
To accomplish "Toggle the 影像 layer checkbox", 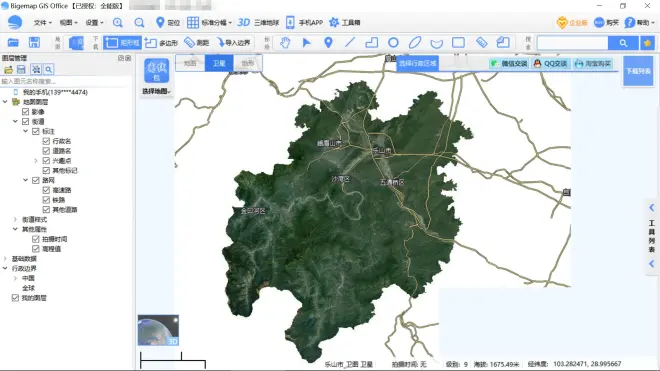I will pyautogui.click(x=25, y=112).
